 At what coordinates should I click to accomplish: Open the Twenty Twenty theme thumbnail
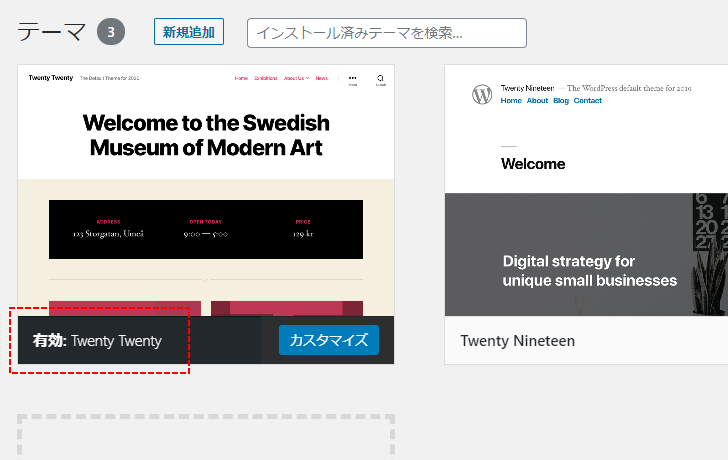(x=206, y=190)
